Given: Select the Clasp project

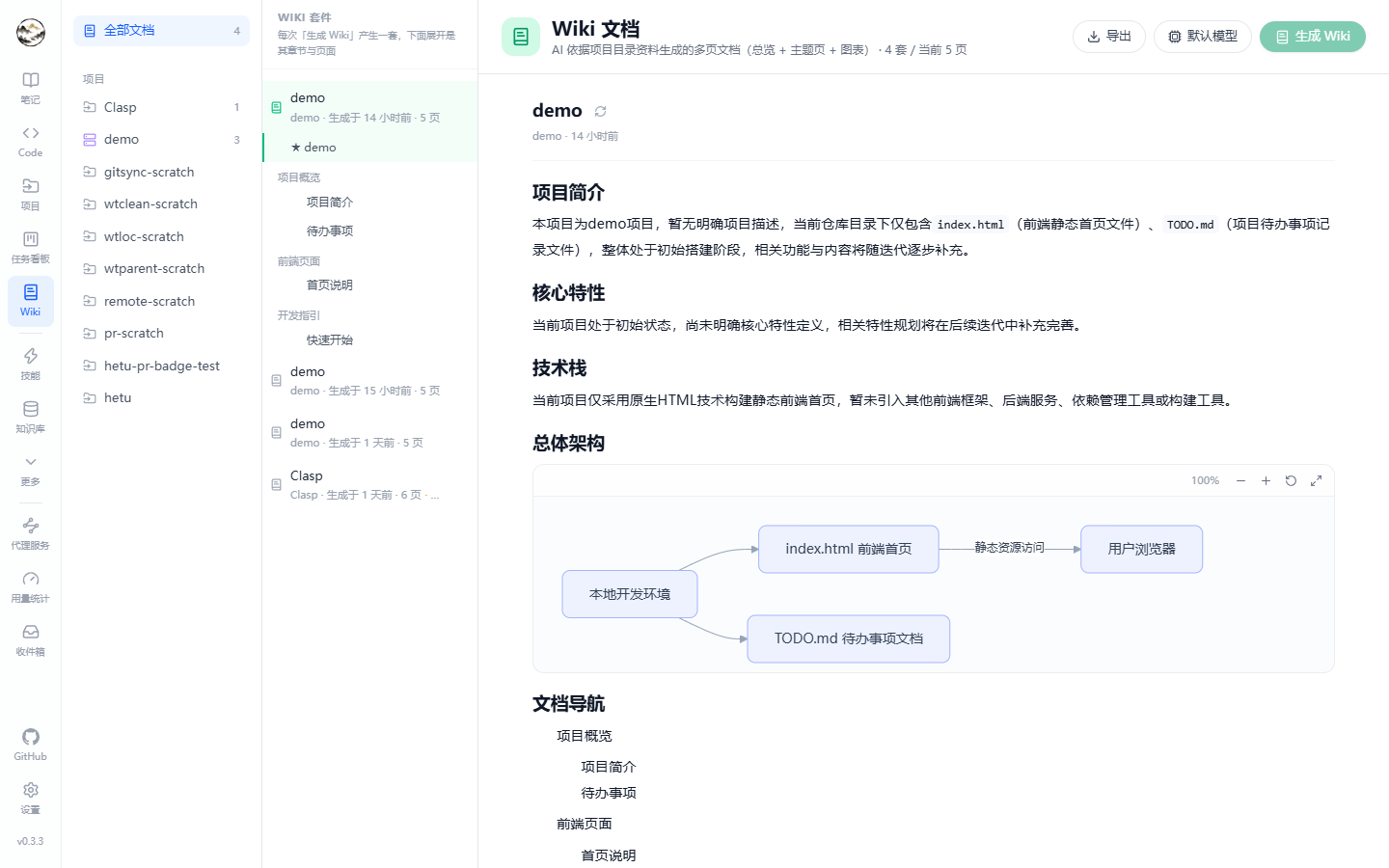Looking at the screenshot, I should click(161, 107).
